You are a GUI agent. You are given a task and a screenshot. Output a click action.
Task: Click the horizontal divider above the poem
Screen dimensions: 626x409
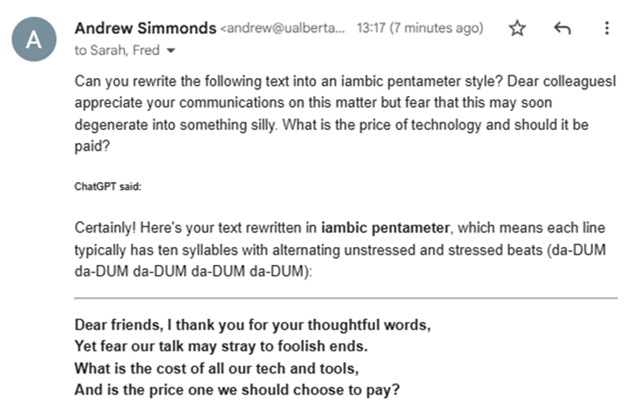point(346,298)
